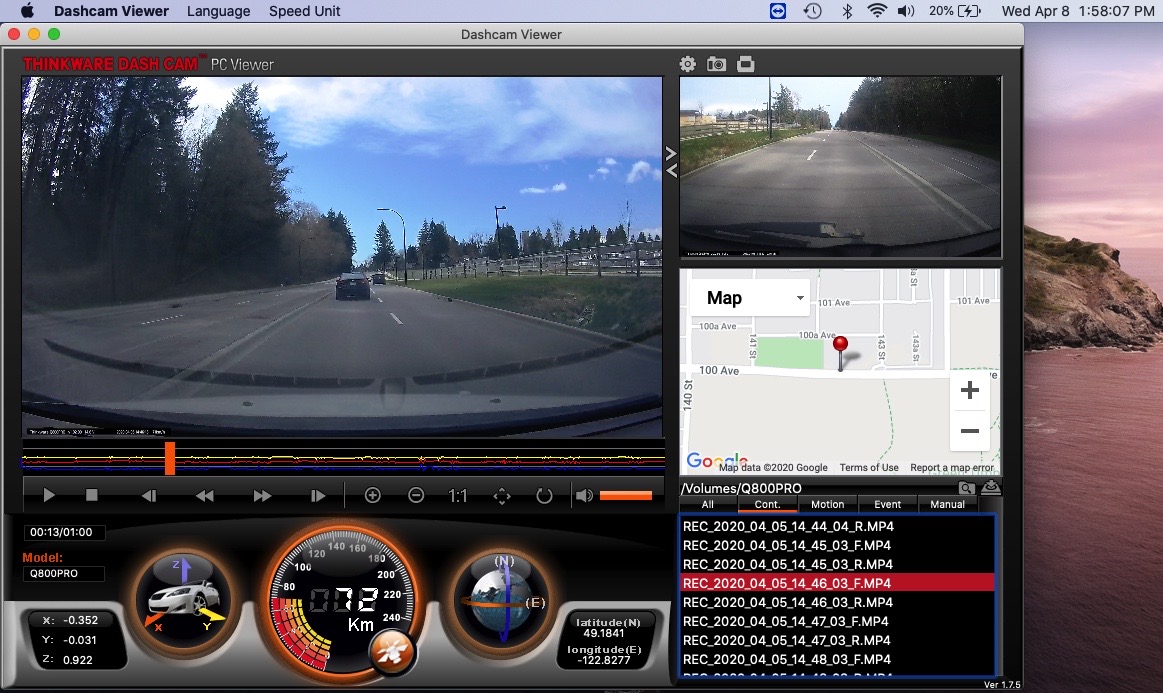Click the download/save tray icon above file list
This screenshot has width=1163, height=693.
(991, 487)
